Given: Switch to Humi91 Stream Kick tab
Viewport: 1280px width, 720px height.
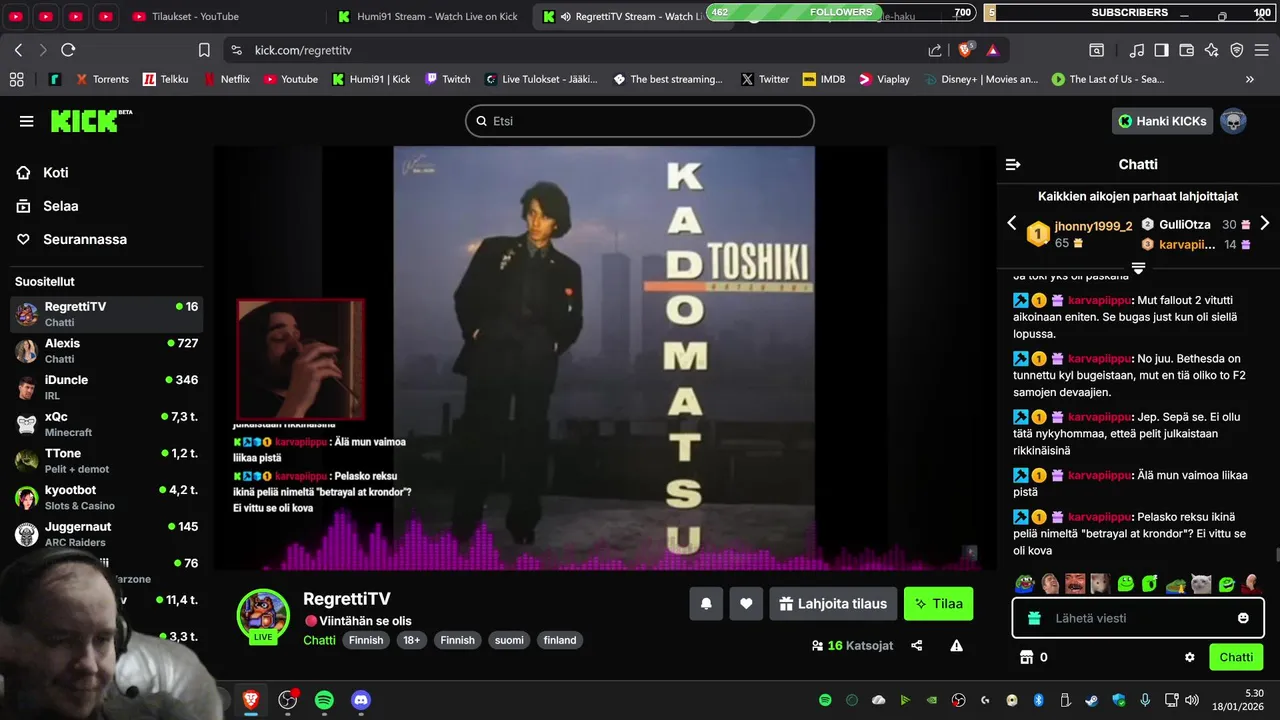Looking at the screenshot, I should tap(428, 16).
